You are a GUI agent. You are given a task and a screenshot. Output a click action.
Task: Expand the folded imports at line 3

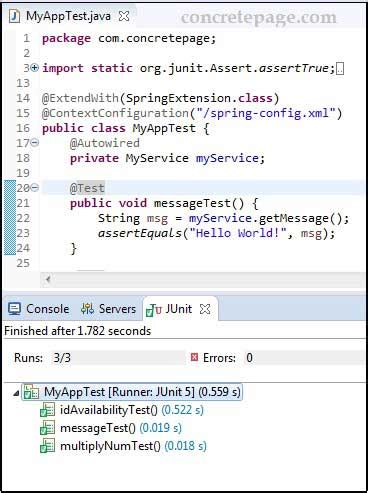(x=34, y=68)
